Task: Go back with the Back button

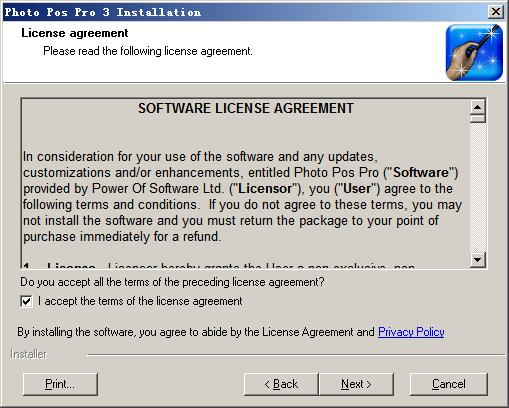Action: coord(281,384)
